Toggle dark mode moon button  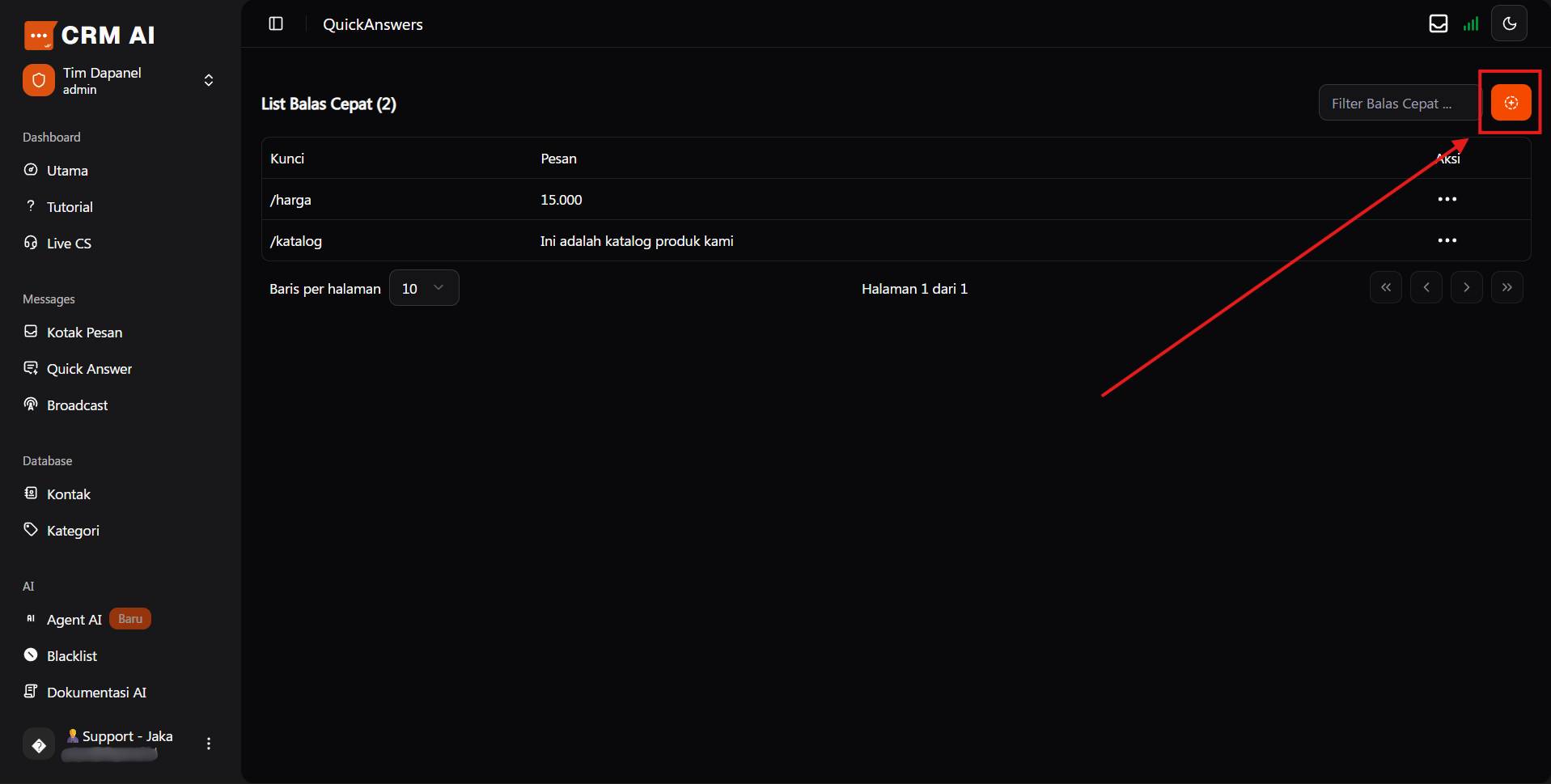click(1509, 23)
